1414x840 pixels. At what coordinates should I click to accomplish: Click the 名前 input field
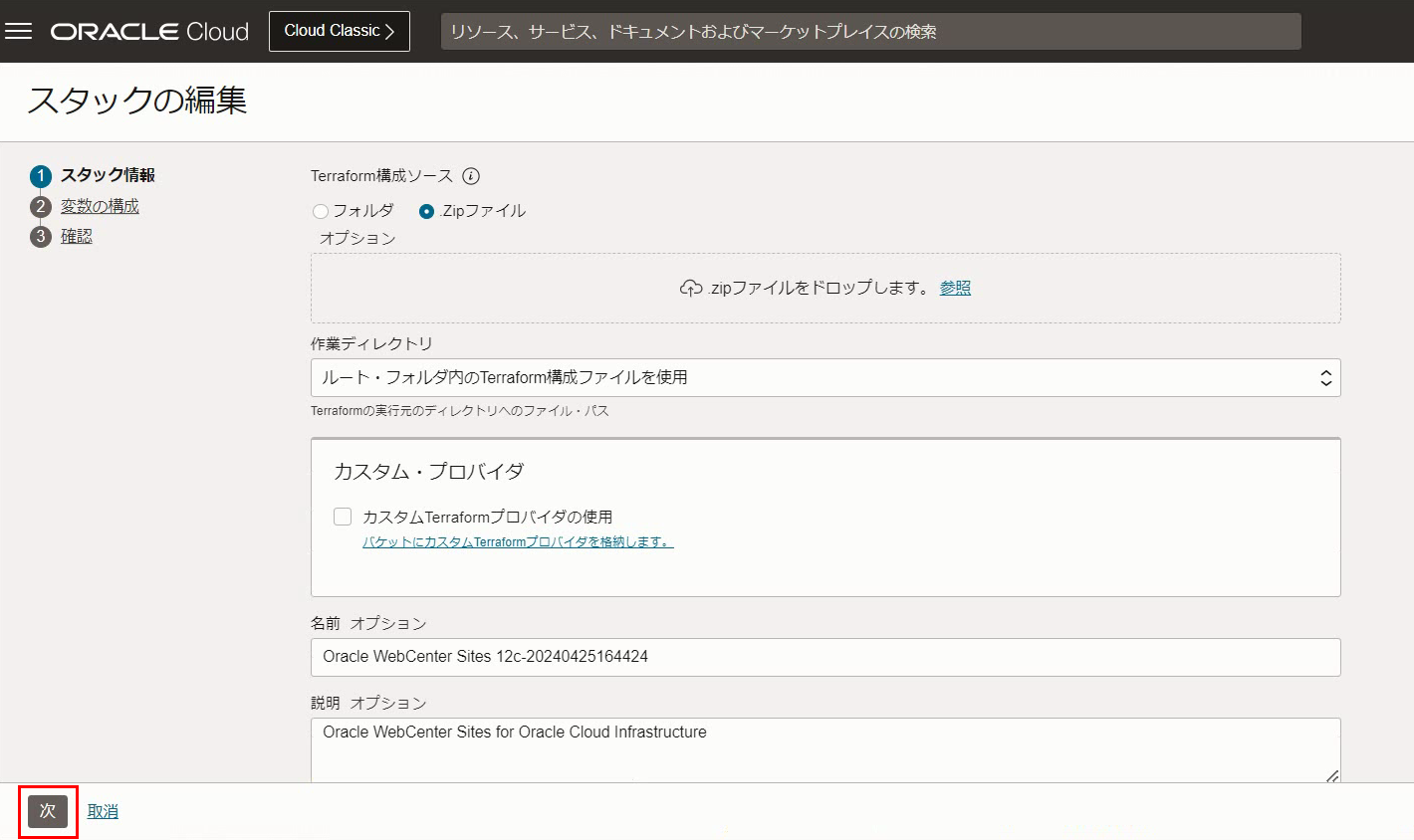coord(825,657)
